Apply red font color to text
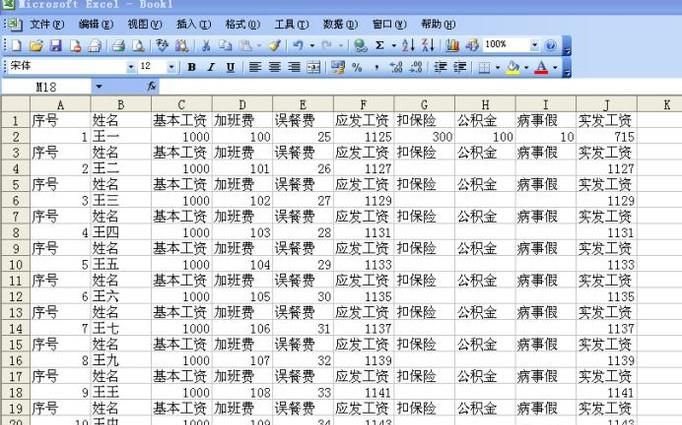 coord(541,67)
